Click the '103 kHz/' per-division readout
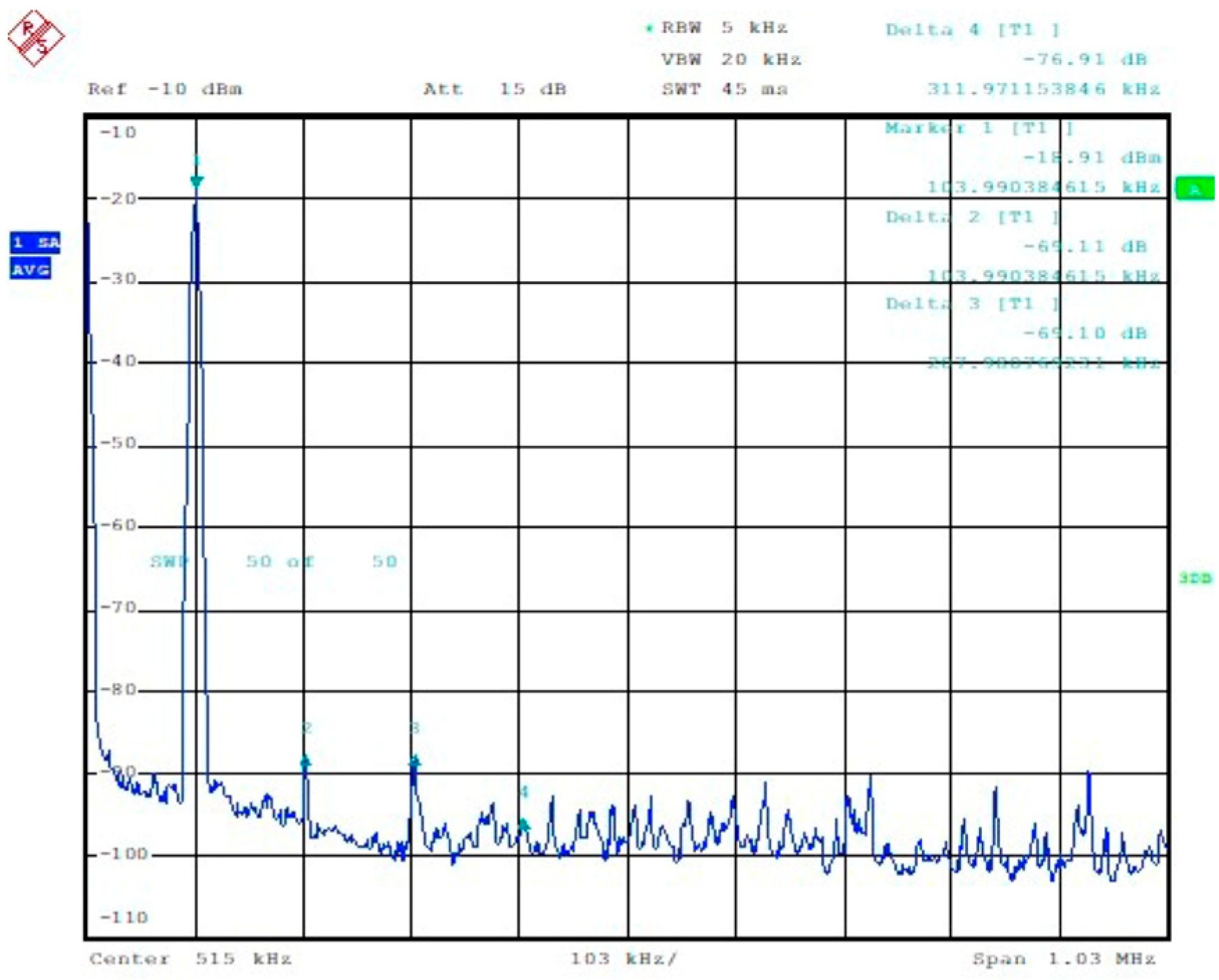This screenshot has width=1219, height=980. click(x=623, y=959)
